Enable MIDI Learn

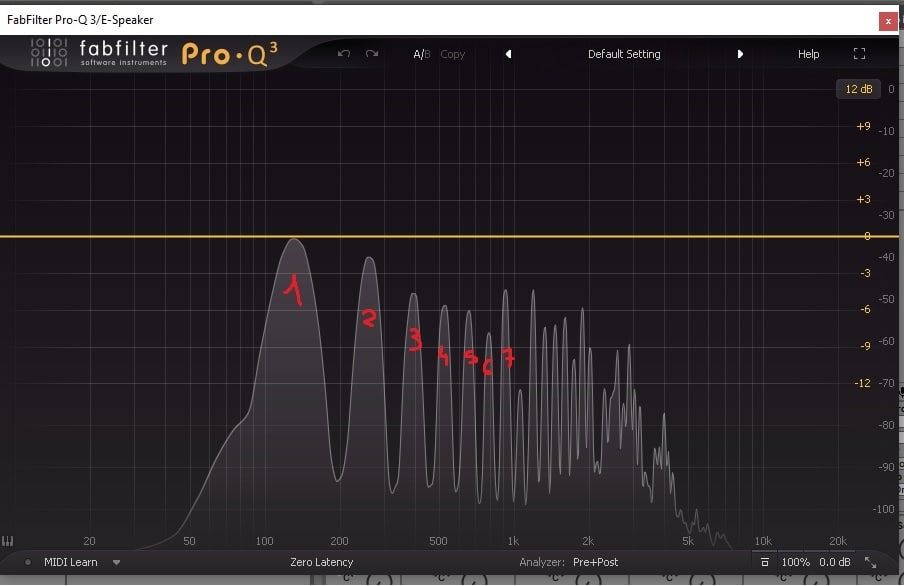pyautogui.click(x=70, y=562)
